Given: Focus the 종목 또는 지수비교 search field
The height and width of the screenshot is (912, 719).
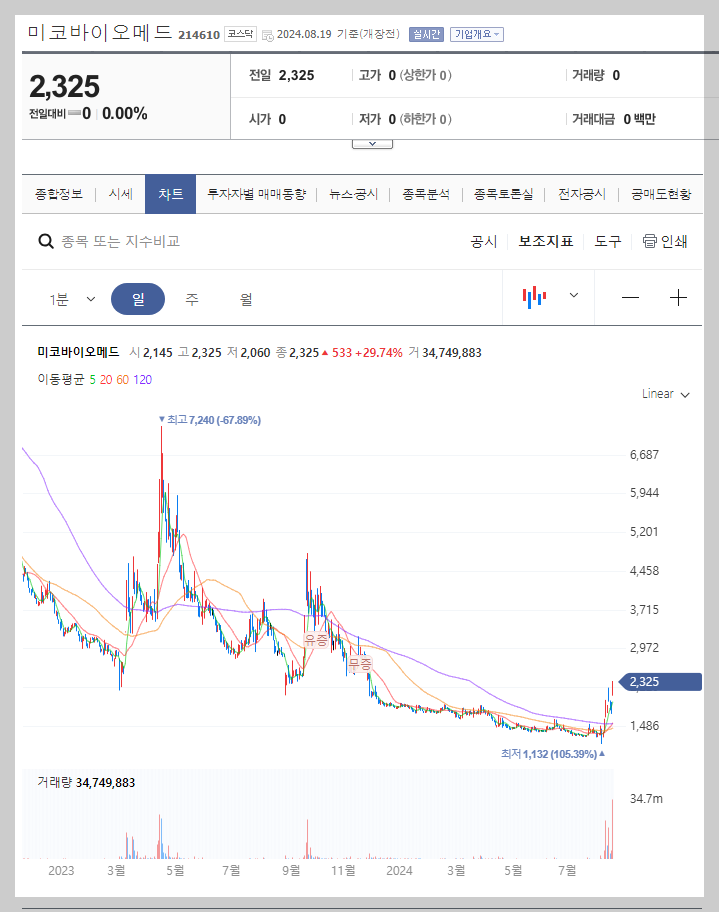Looking at the screenshot, I should pyautogui.click(x=120, y=241).
